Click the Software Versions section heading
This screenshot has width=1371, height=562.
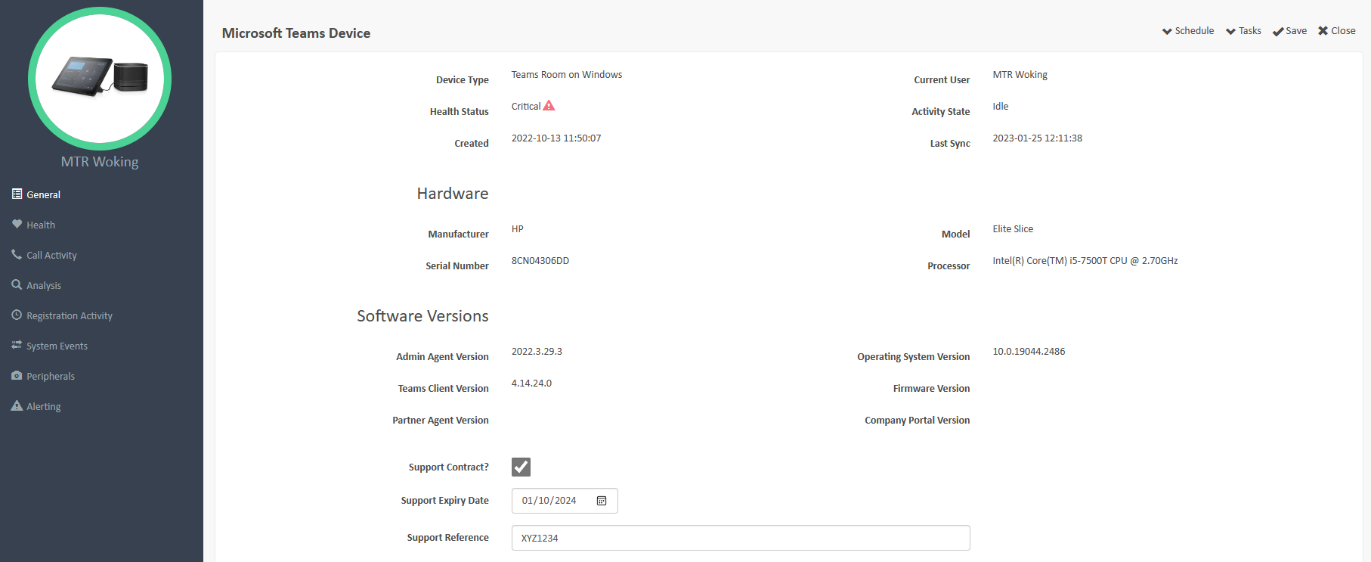click(423, 316)
